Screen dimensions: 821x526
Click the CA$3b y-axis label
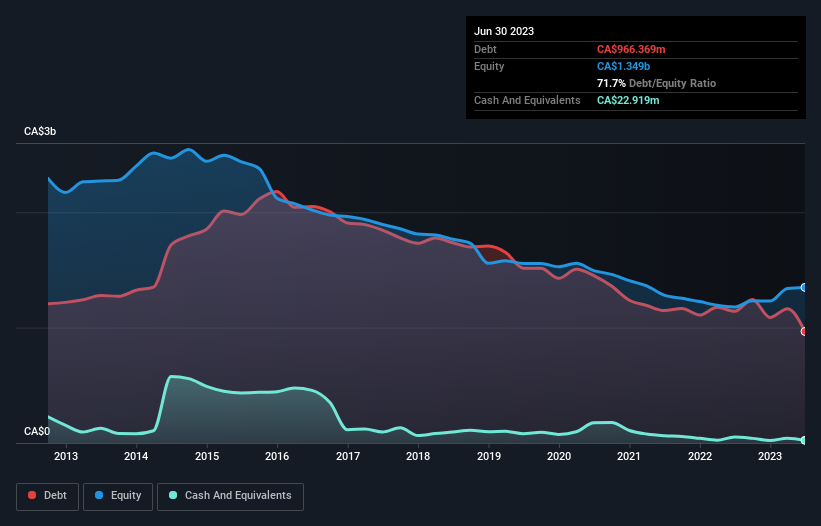[x=40, y=131]
